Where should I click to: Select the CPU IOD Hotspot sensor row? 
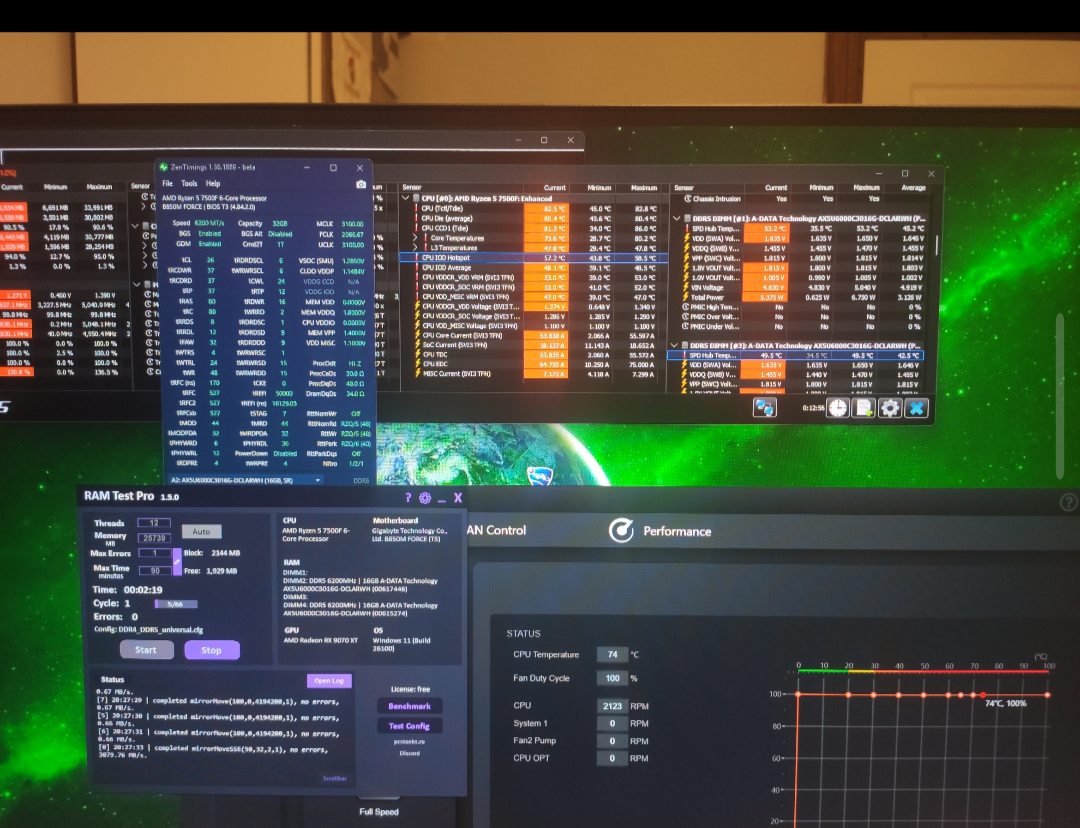(534, 258)
